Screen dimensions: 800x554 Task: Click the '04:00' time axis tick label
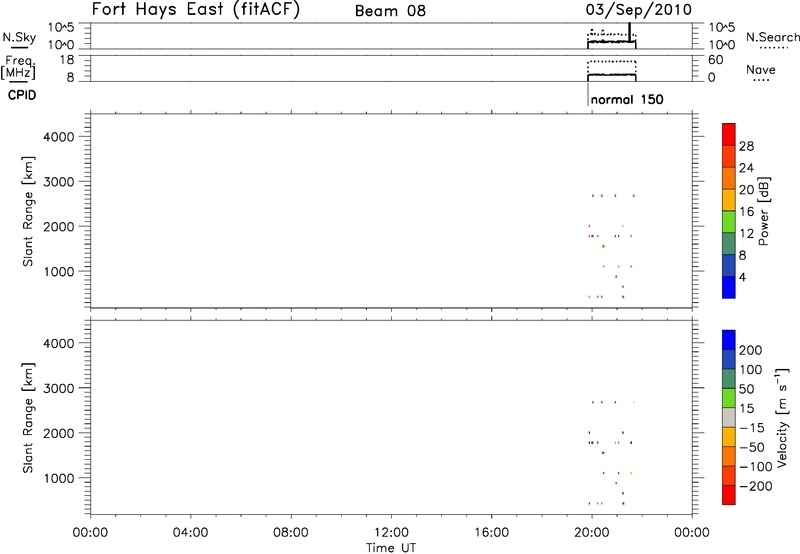point(191,533)
